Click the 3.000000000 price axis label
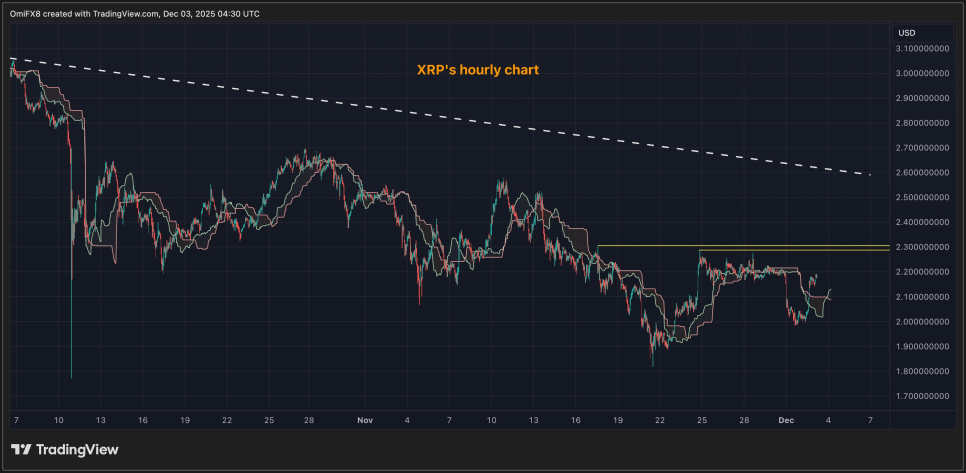This screenshot has width=966, height=473. tap(920, 73)
